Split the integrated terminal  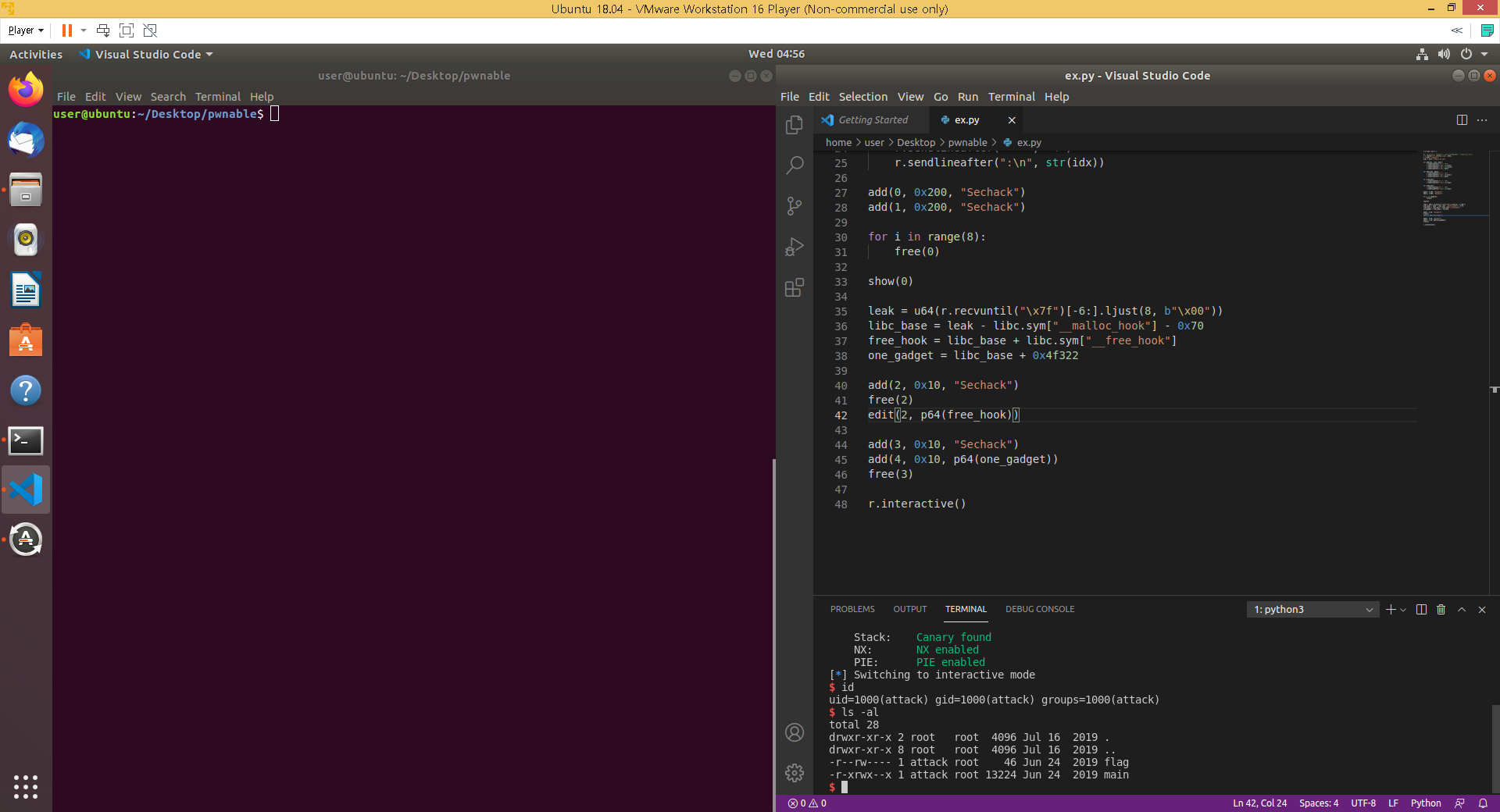click(x=1421, y=610)
